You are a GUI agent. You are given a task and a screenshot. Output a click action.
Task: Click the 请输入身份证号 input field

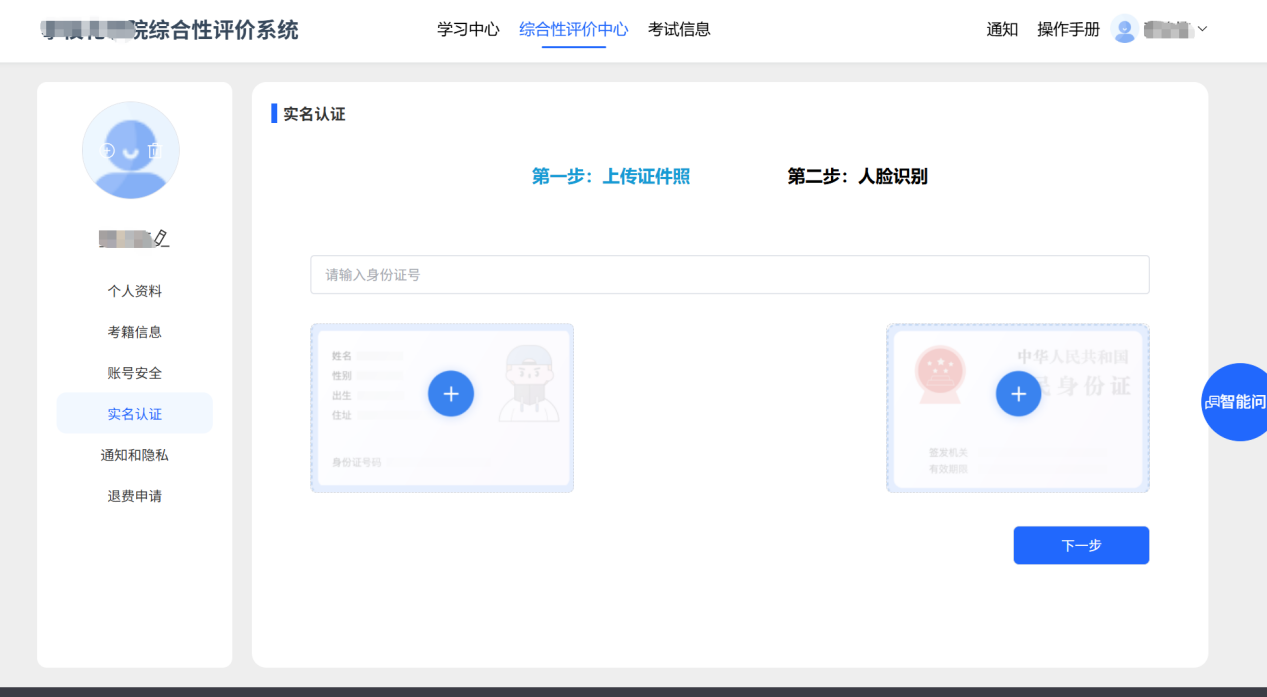point(729,275)
